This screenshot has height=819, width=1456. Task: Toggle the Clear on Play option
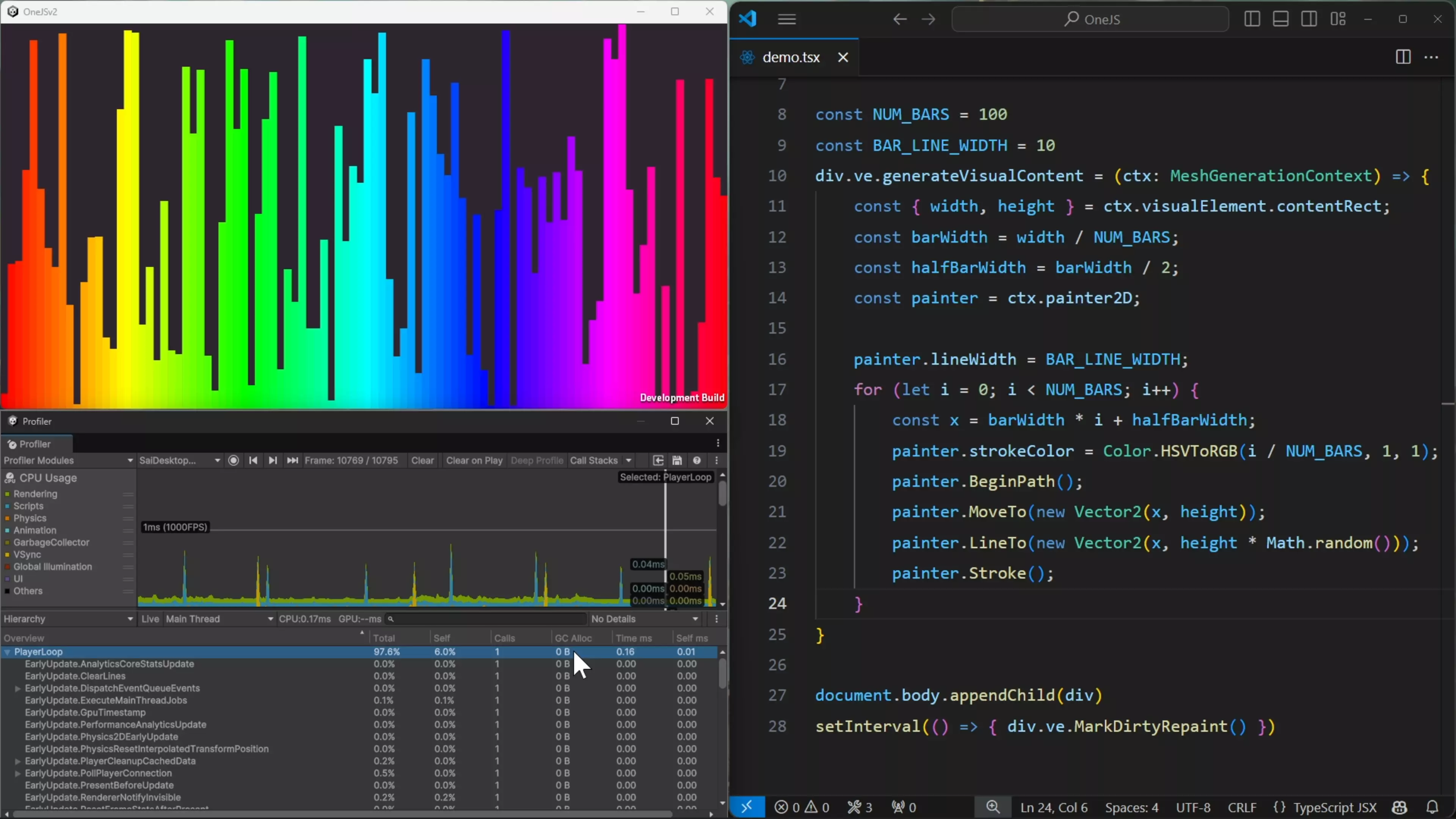pos(474,461)
